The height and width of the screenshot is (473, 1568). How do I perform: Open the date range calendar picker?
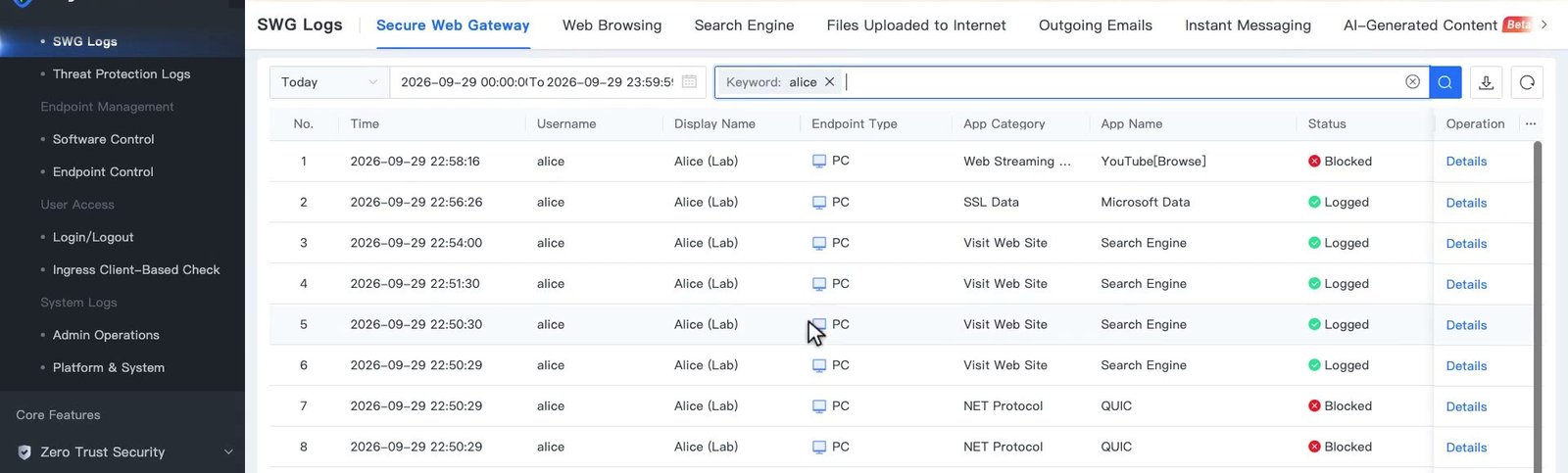click(689, 82)
